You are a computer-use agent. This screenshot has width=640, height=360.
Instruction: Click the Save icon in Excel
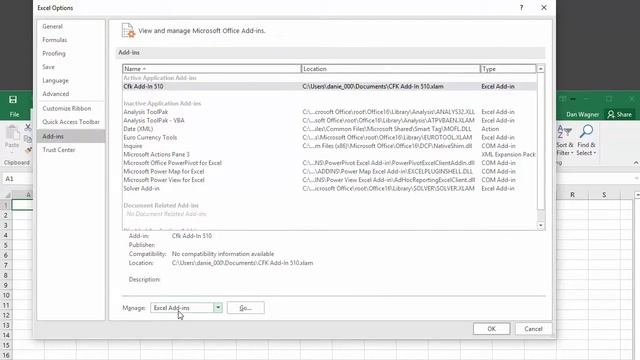[x=13, y=100]
